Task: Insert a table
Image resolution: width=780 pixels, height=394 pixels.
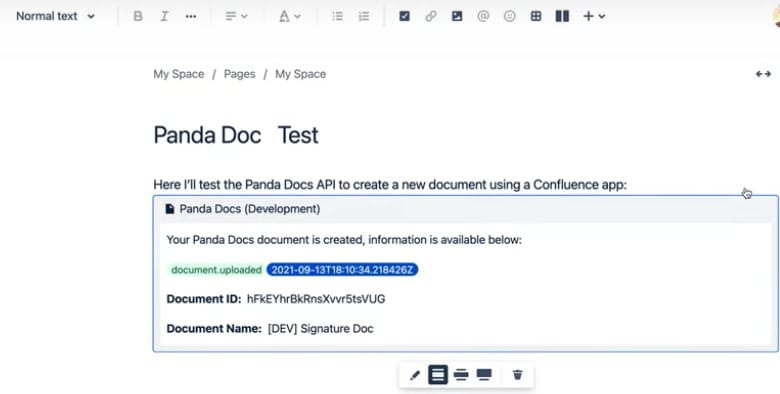Action: point(536,16)
